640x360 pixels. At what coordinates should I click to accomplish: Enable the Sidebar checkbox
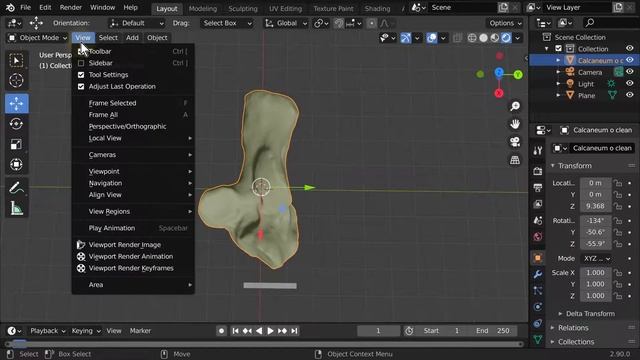(x=81, y=63)
